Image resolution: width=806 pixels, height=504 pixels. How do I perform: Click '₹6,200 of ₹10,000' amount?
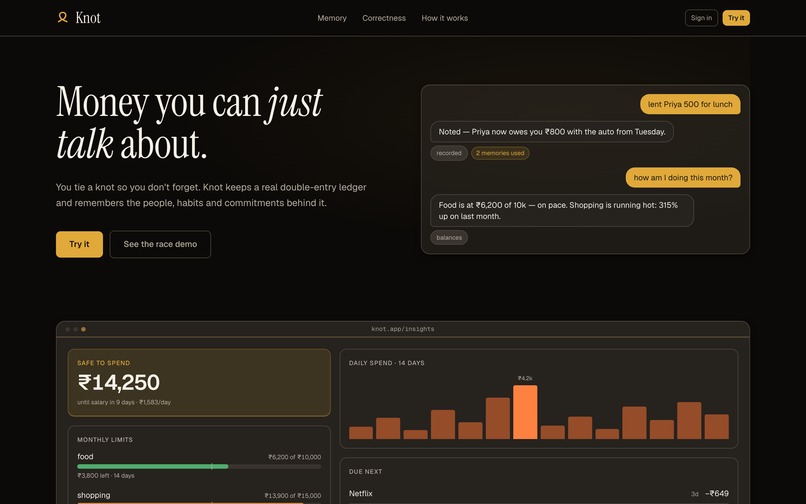click(295, 457)
